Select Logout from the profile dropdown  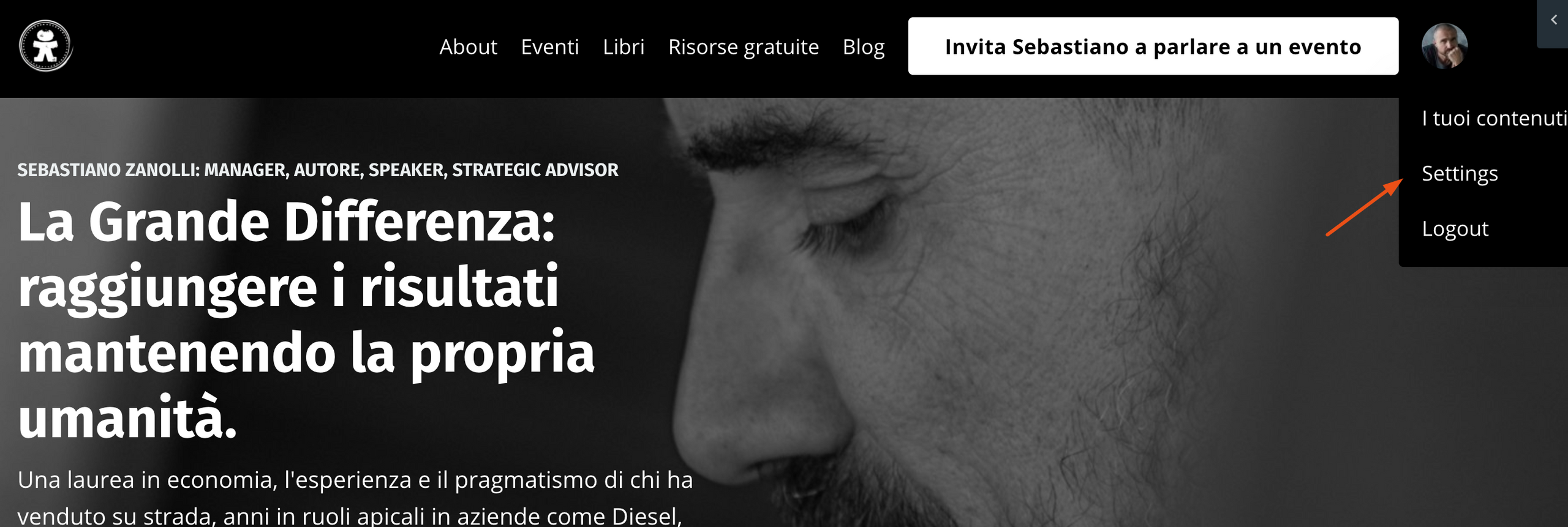click(x=1455, y=228)
